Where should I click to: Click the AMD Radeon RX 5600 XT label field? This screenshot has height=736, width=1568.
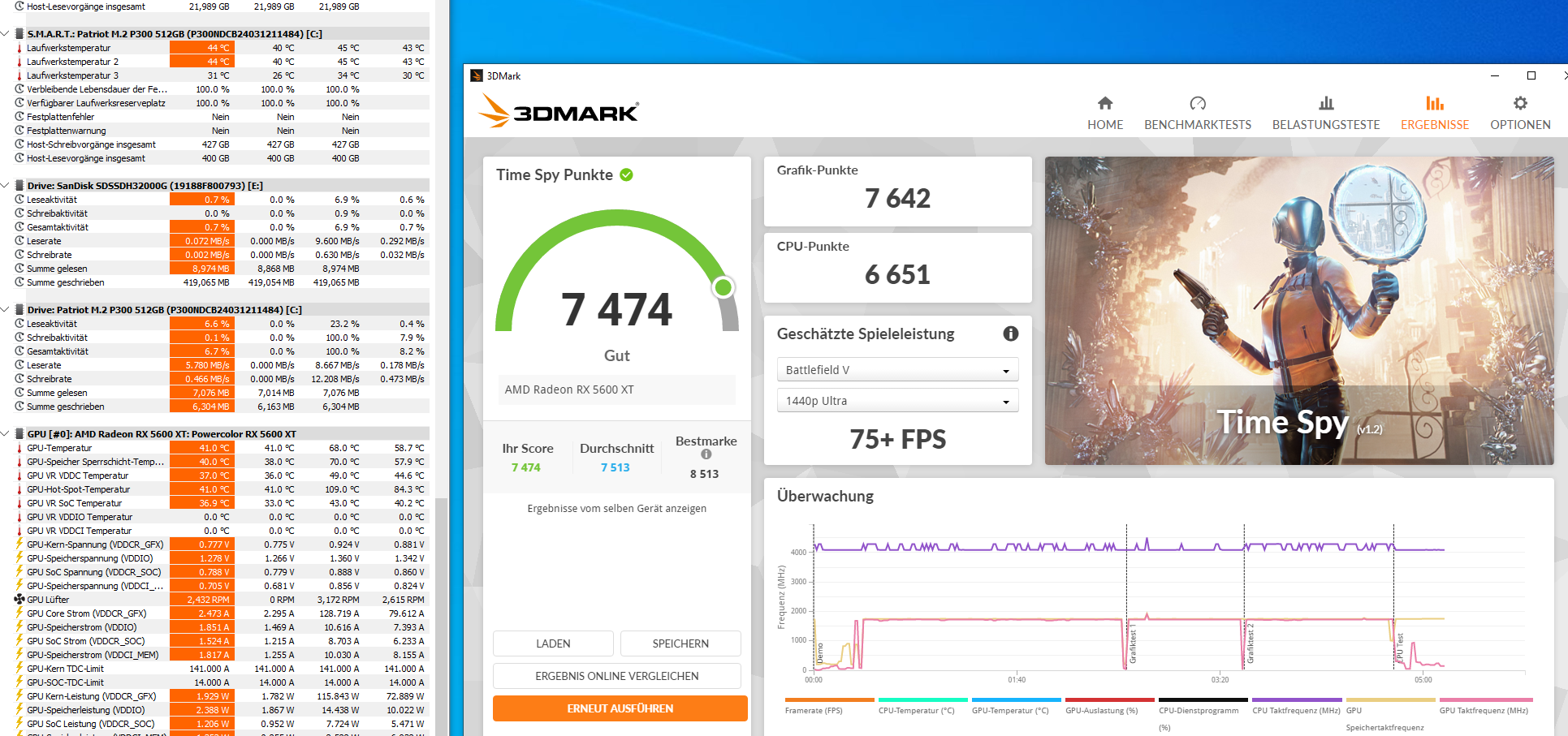point(617,390)
